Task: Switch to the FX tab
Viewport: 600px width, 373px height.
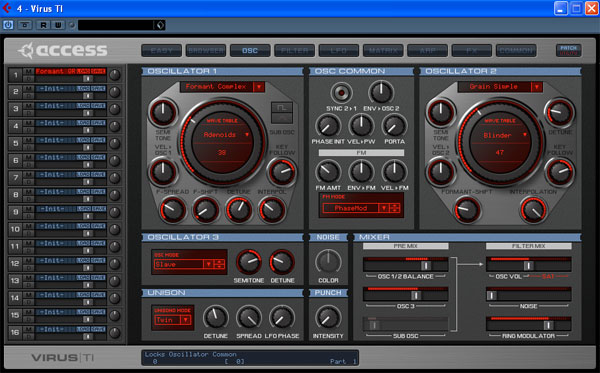Action: tap(472, 50)
